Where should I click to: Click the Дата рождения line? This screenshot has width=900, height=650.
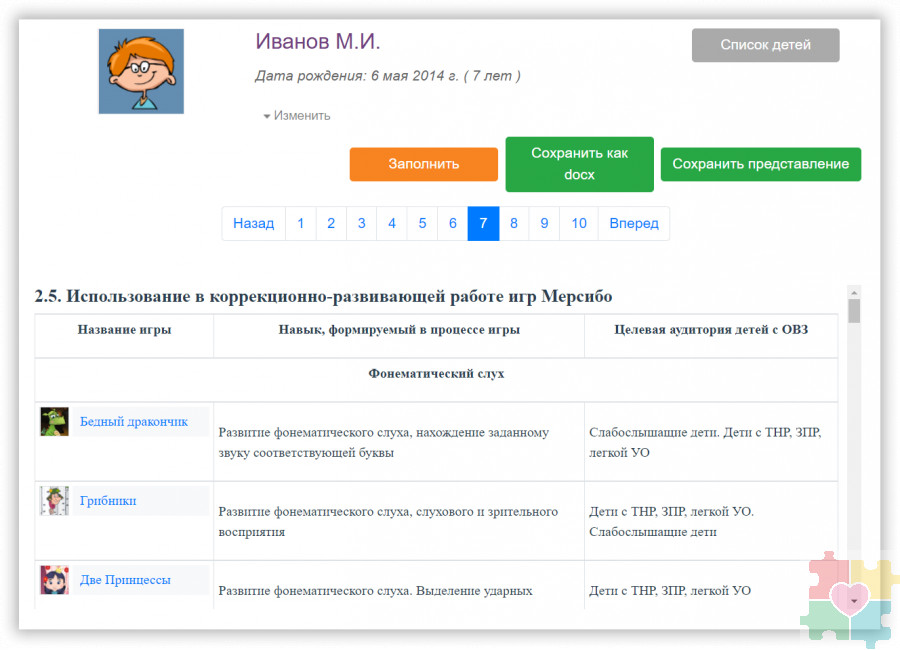[388, 76]
